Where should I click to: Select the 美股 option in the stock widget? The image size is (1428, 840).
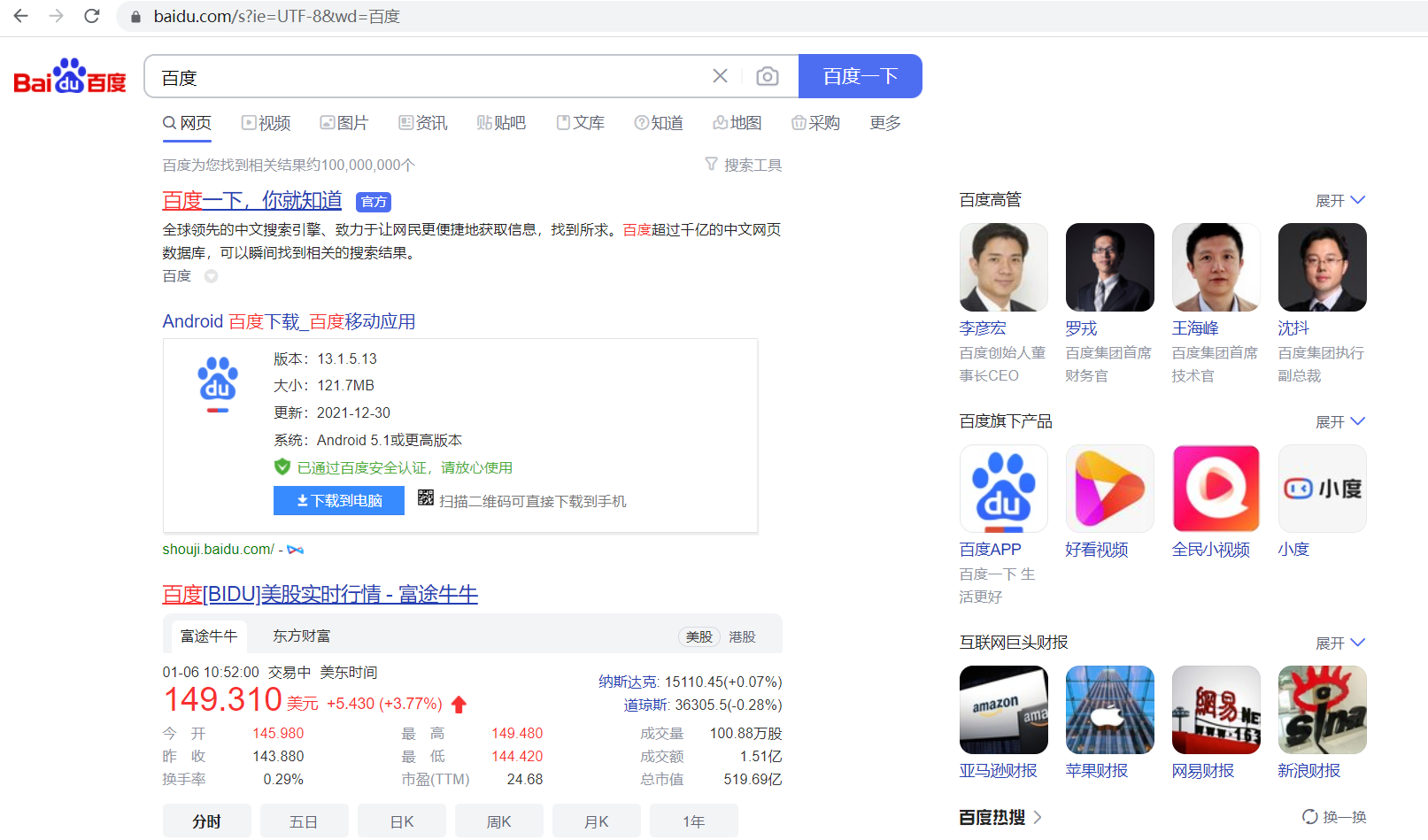pos(699,636)
